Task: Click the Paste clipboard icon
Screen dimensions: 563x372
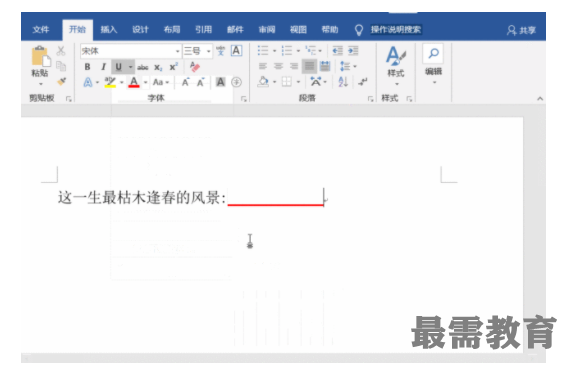Action: (40, 56)
